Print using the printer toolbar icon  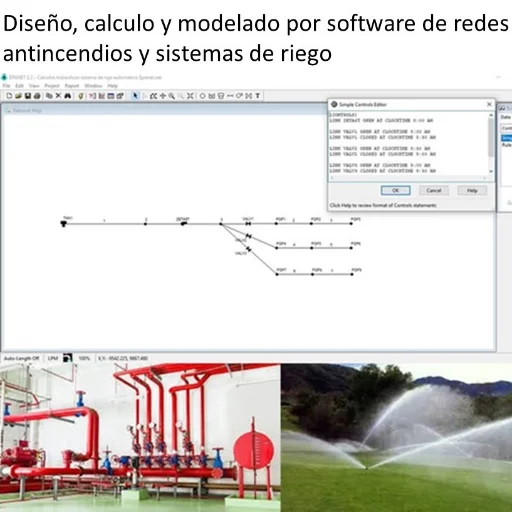click(x=37, y=96)
